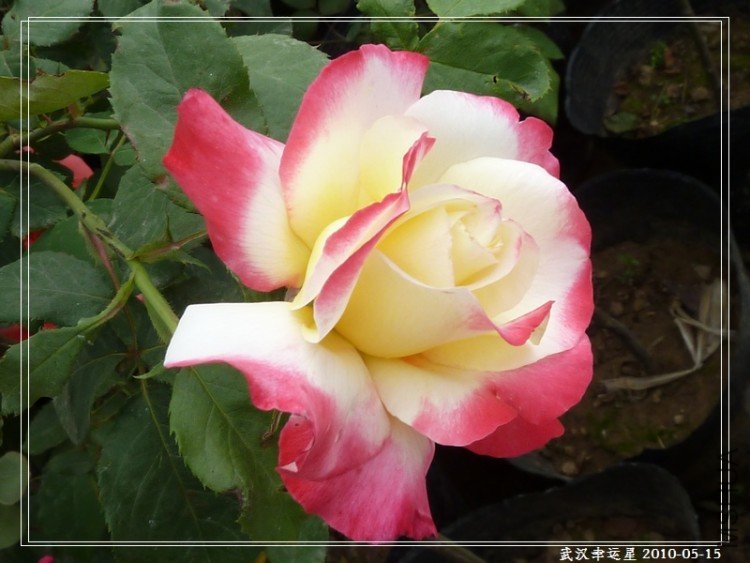Screen dimensions: 750x563
Task: Click the 2010-05-15 date stamp
Action: (x=681, y=553)
